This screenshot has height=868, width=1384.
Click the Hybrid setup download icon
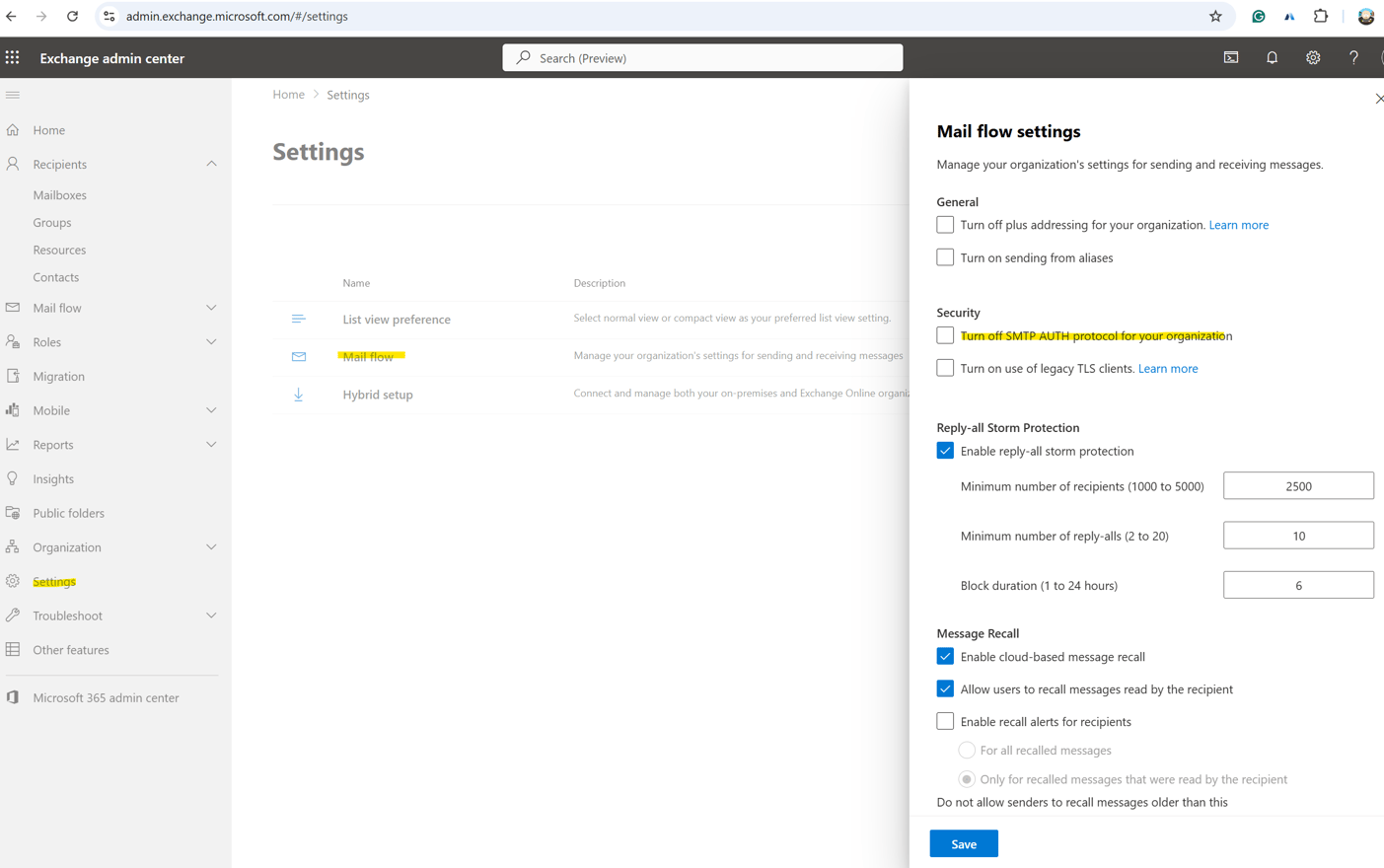click(x=298, y=395)
